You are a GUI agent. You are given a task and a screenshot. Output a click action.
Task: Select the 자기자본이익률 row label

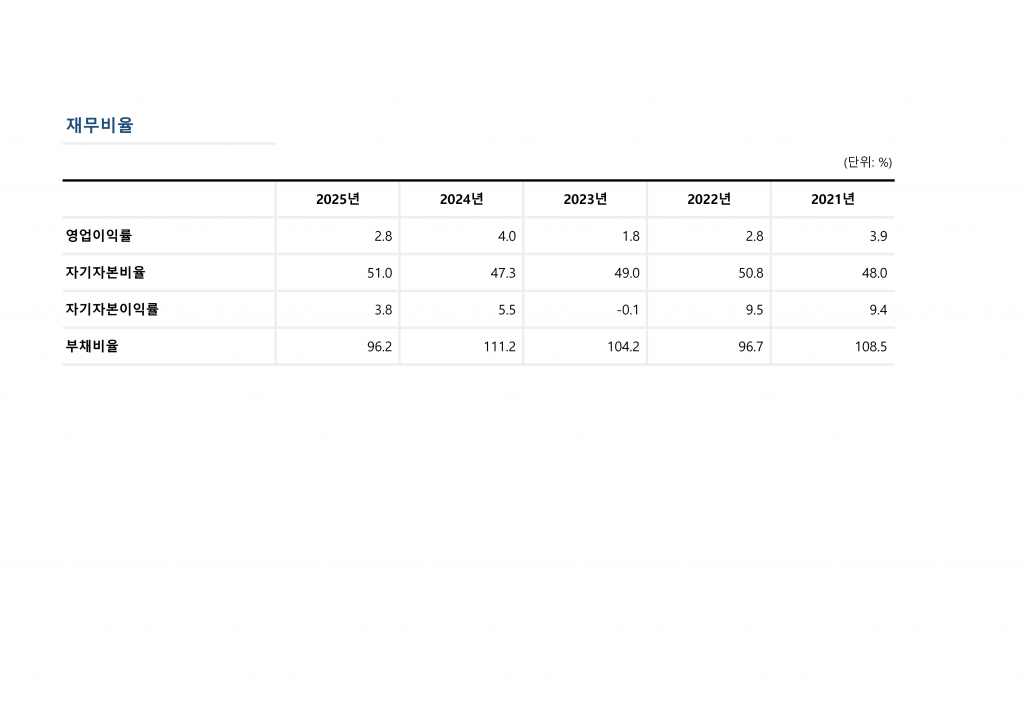coord(112,309)
